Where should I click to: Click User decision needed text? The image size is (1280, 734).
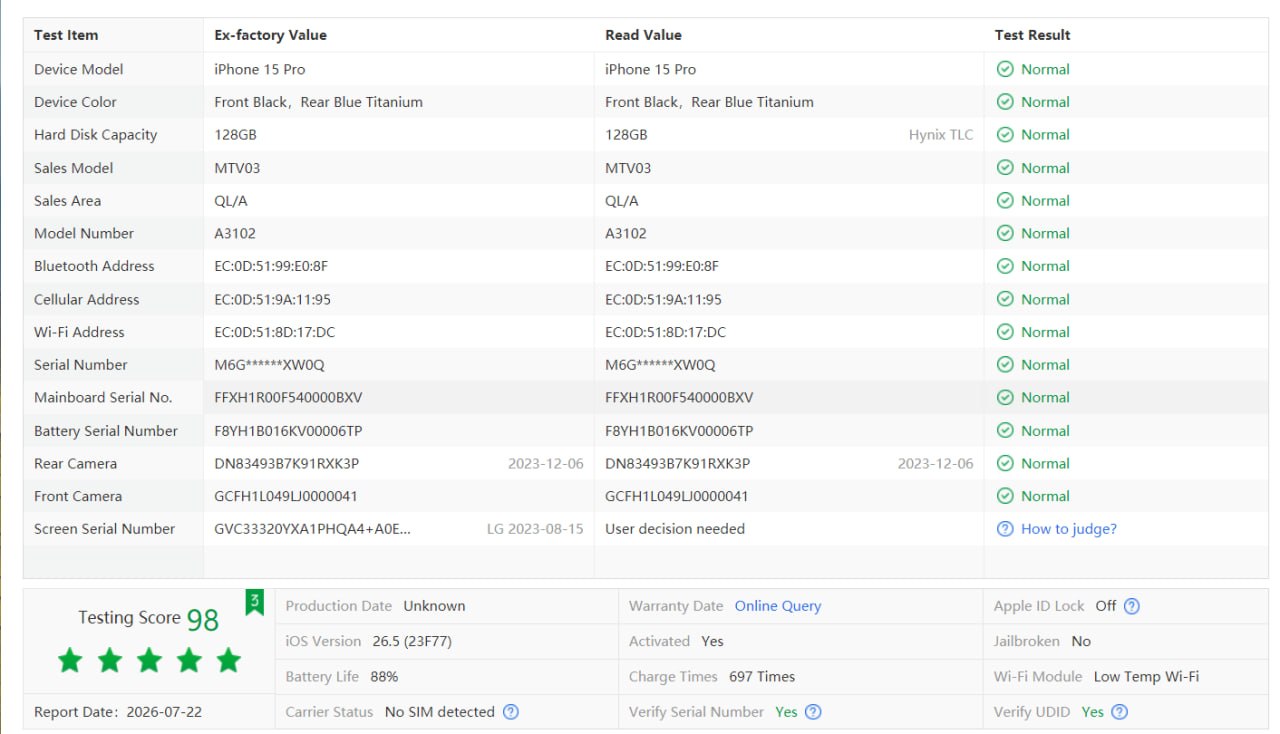pyautogui.click(x=675, y=529)
